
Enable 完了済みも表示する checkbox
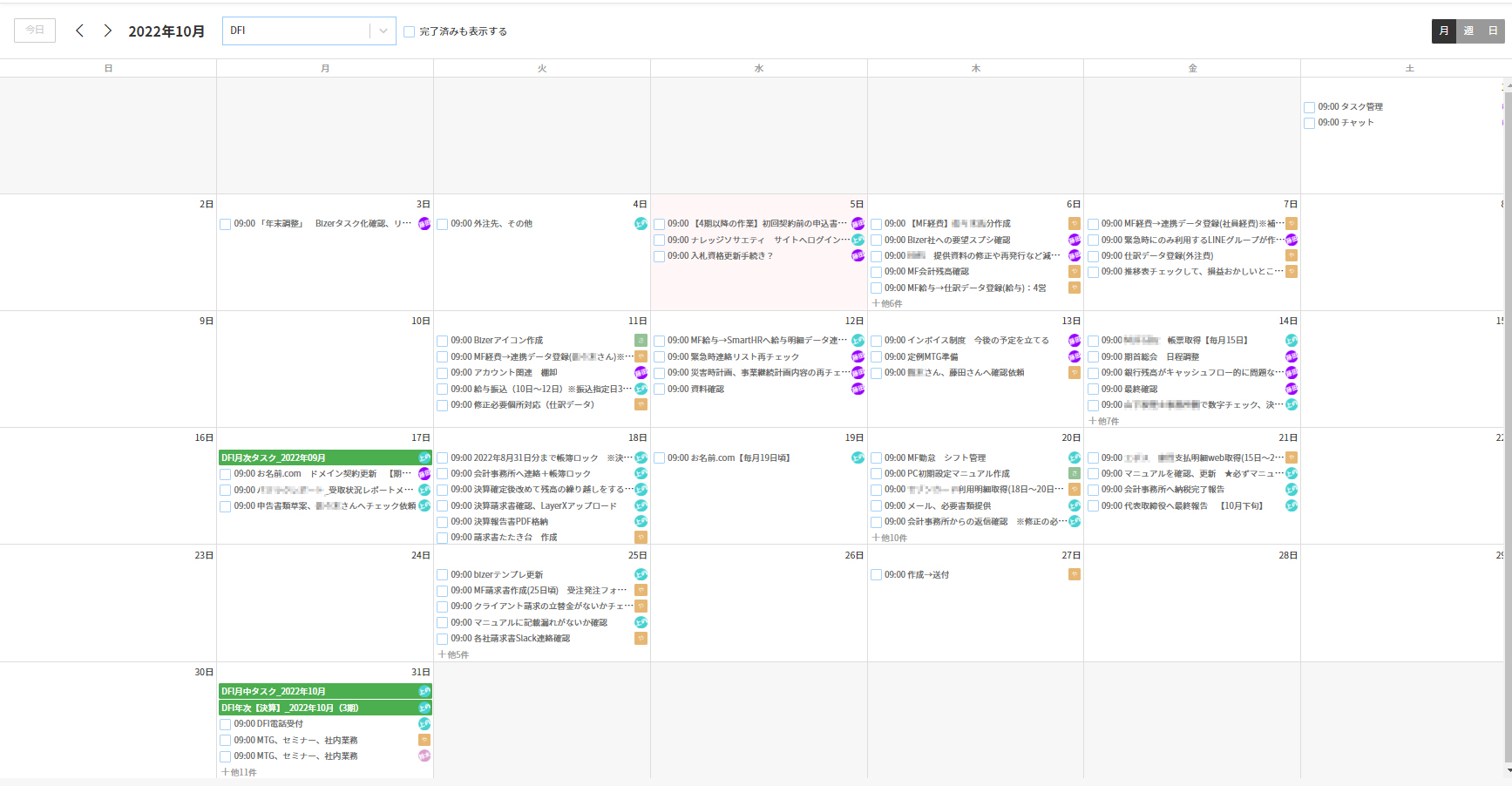(x=409, y=31)
